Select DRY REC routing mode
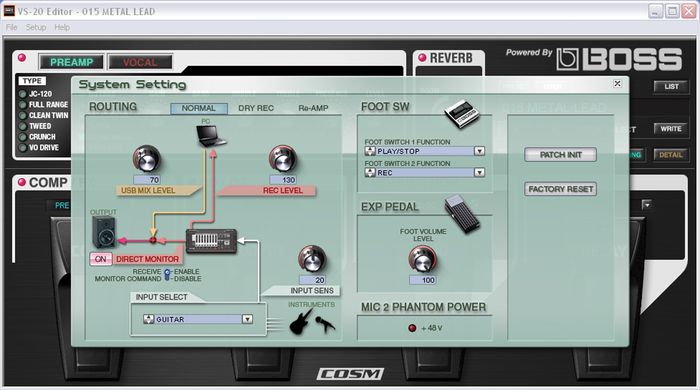Screen dimensions: 700x390 [256, 108]
